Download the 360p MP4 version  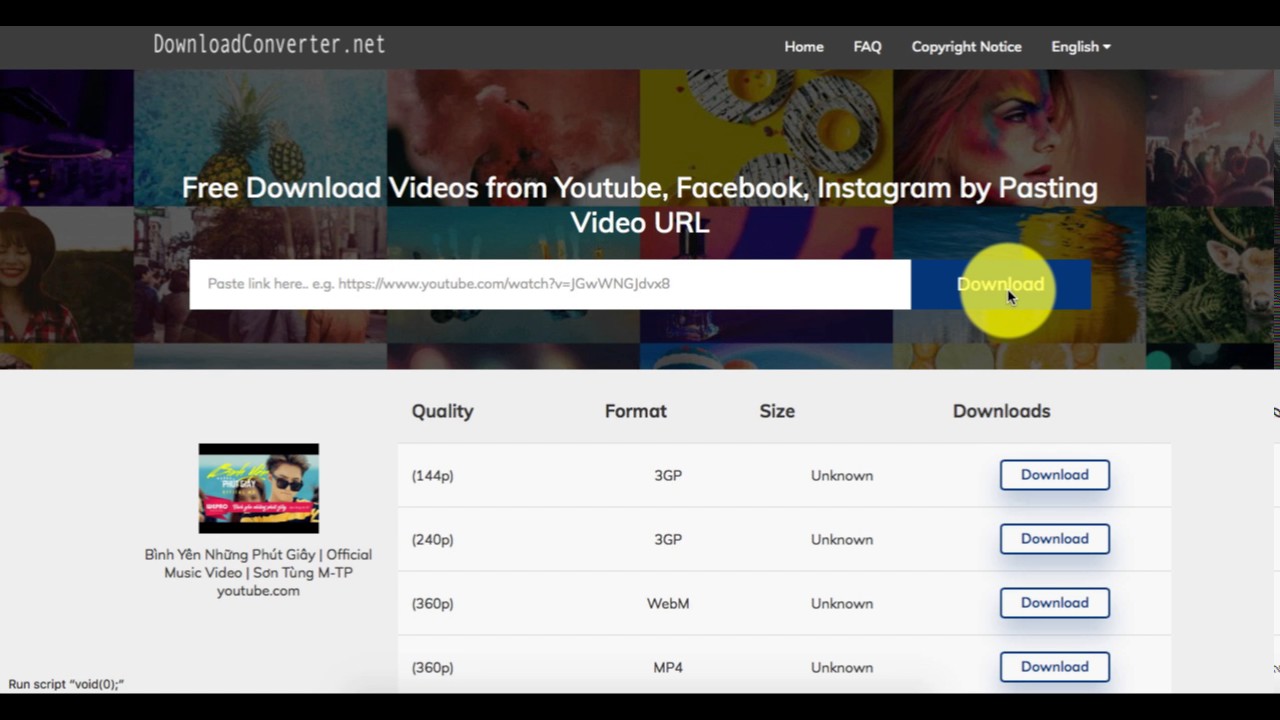click(x=1055, y=667)
